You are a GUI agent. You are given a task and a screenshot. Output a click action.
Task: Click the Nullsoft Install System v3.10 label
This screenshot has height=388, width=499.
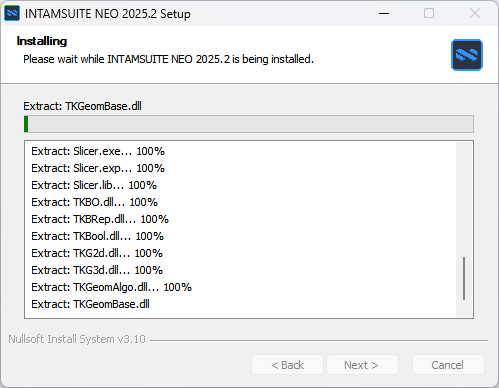77,339
